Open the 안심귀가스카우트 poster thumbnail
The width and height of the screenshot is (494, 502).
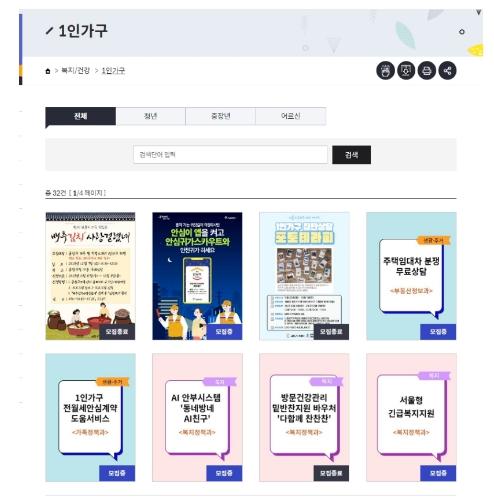(197, 276)
